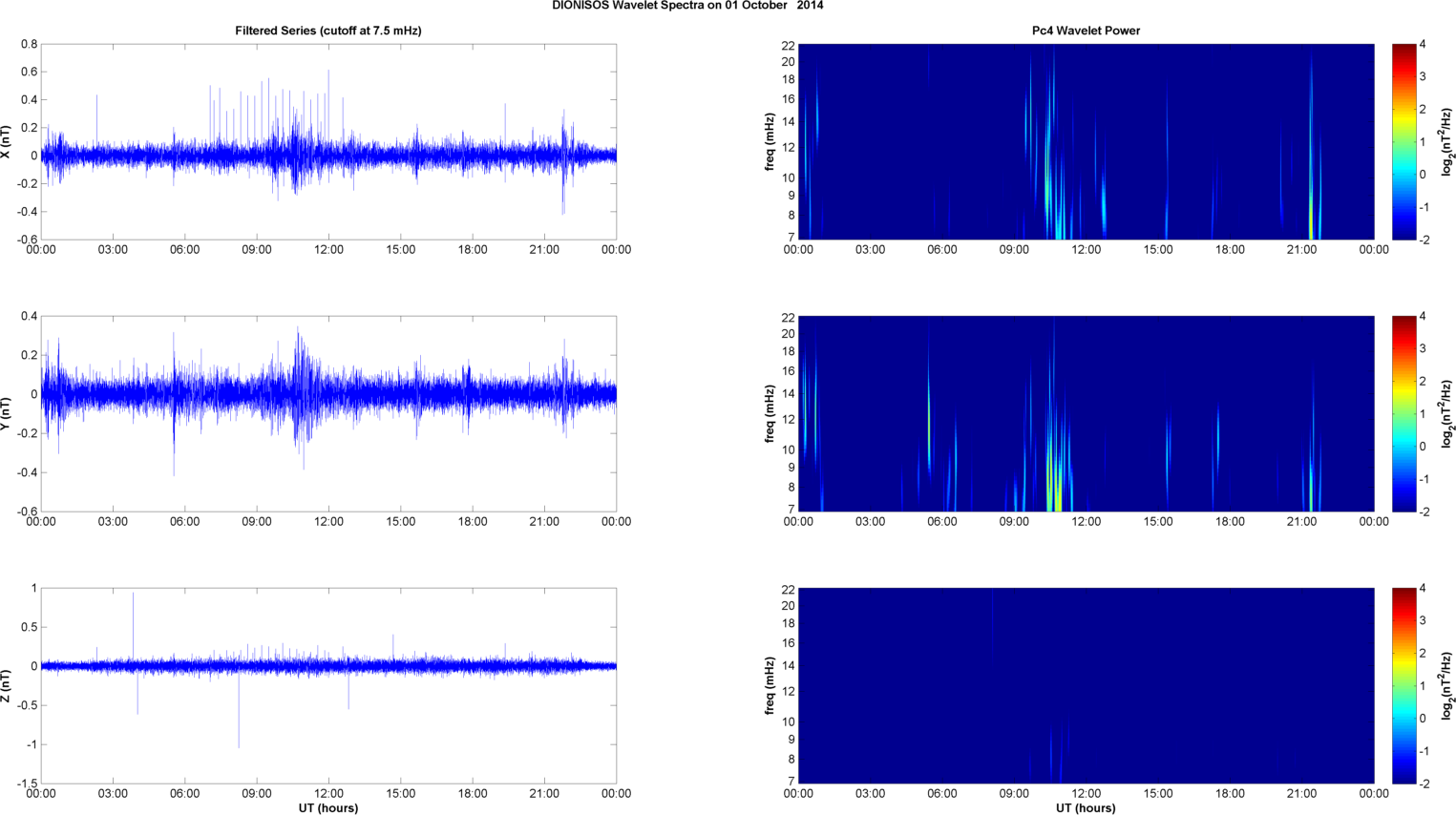1456x815 pixels.
Task: Open the Y component filtered series plot
Action: (328, 413)
